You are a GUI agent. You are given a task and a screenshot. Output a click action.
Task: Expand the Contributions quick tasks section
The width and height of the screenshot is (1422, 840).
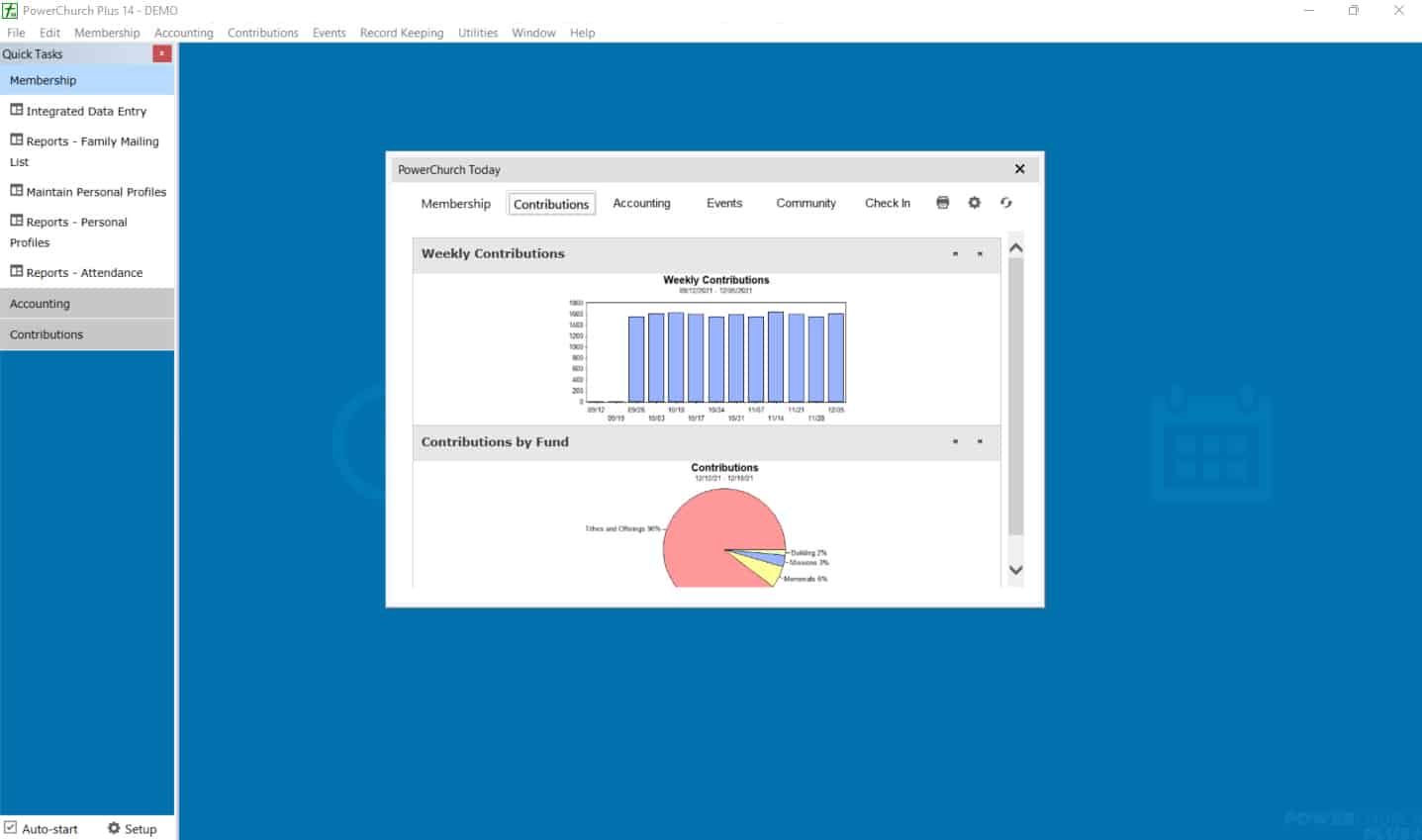click(87, 334)
